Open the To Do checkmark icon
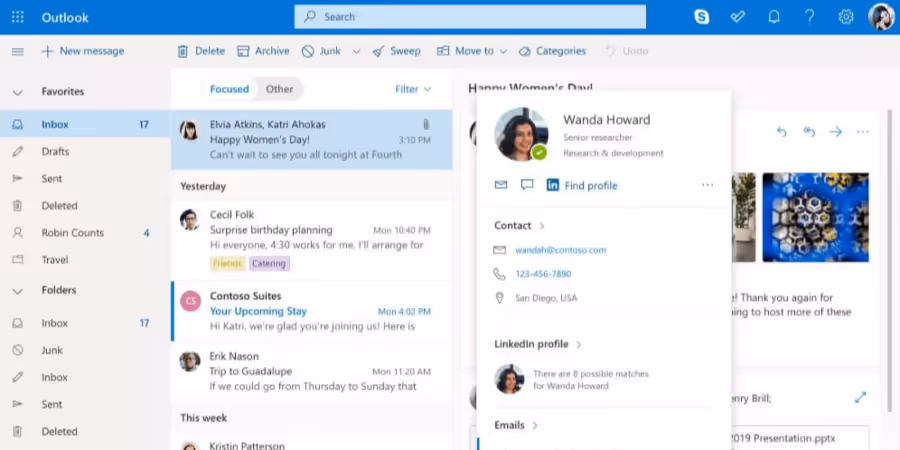Screen dimensions: 900x450 (x=738, y=17)
